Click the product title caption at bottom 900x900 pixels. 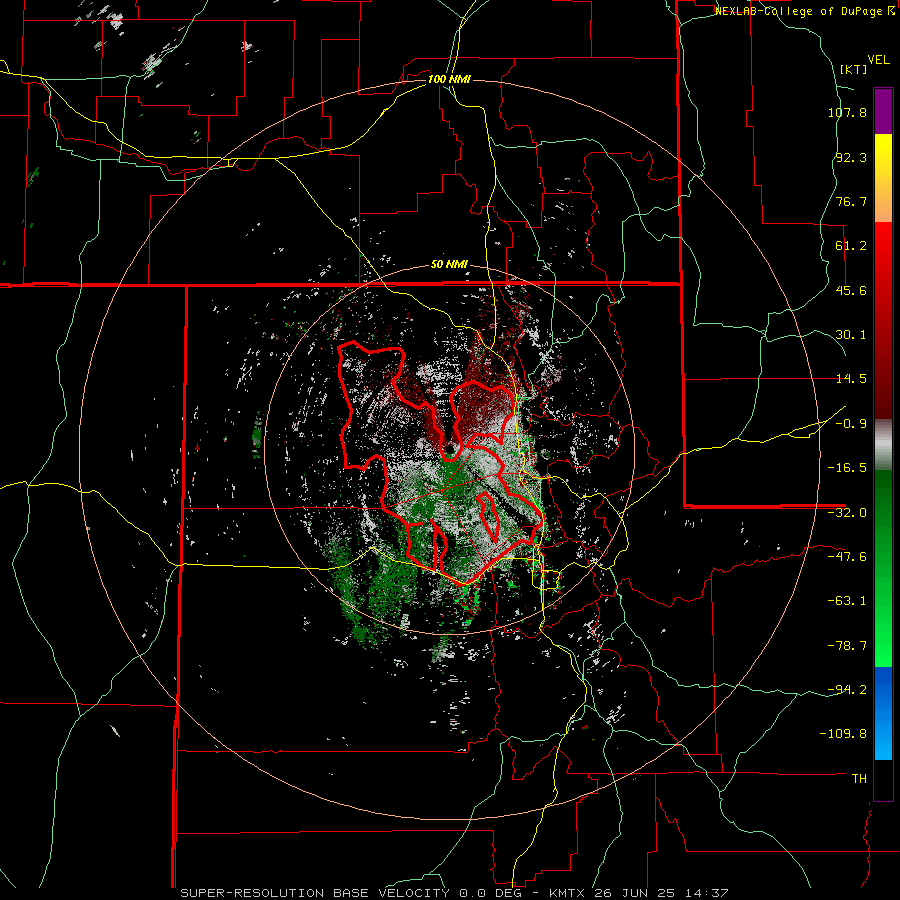454,893
